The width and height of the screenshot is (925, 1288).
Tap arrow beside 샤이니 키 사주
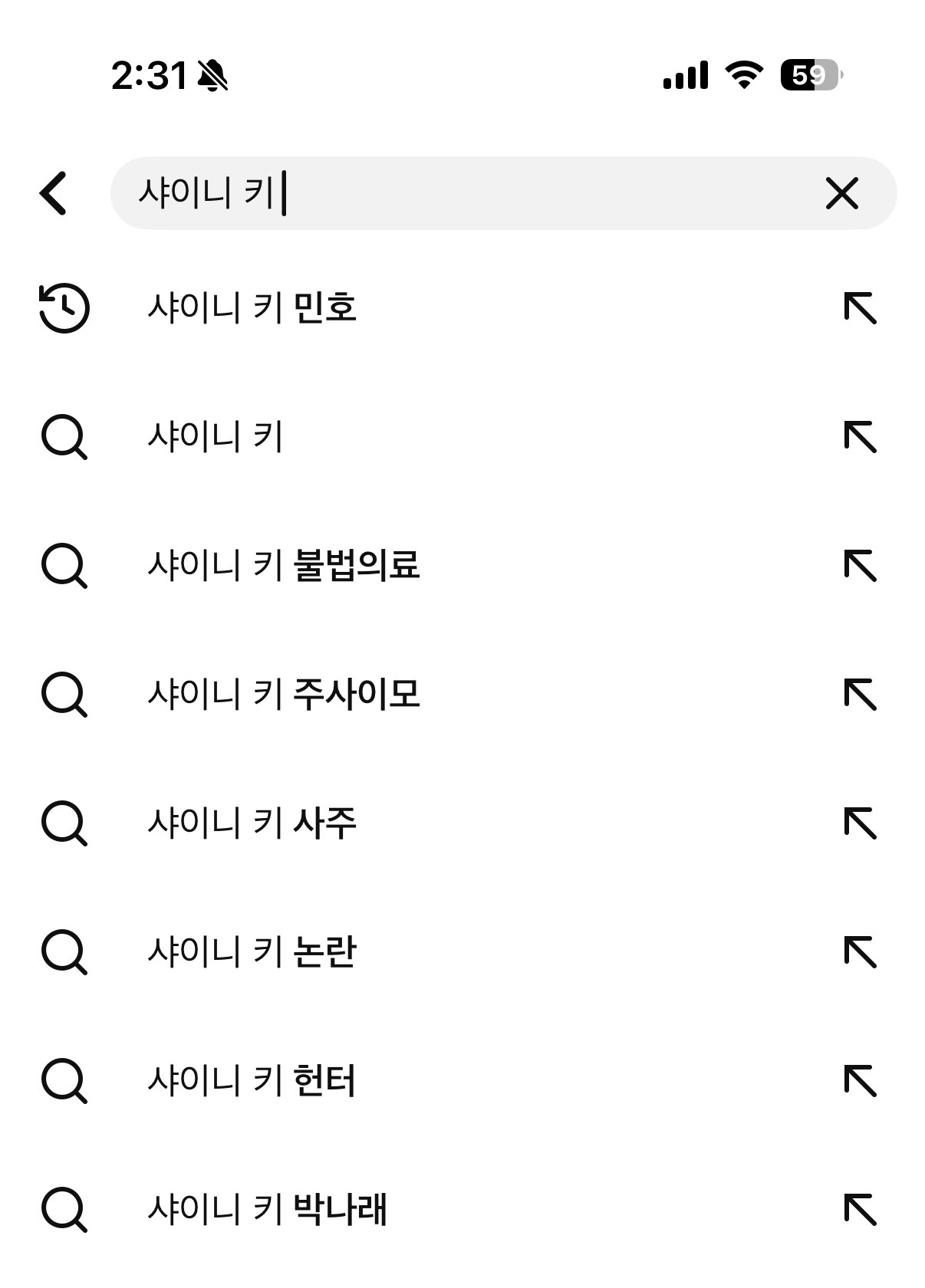point(860,823)
